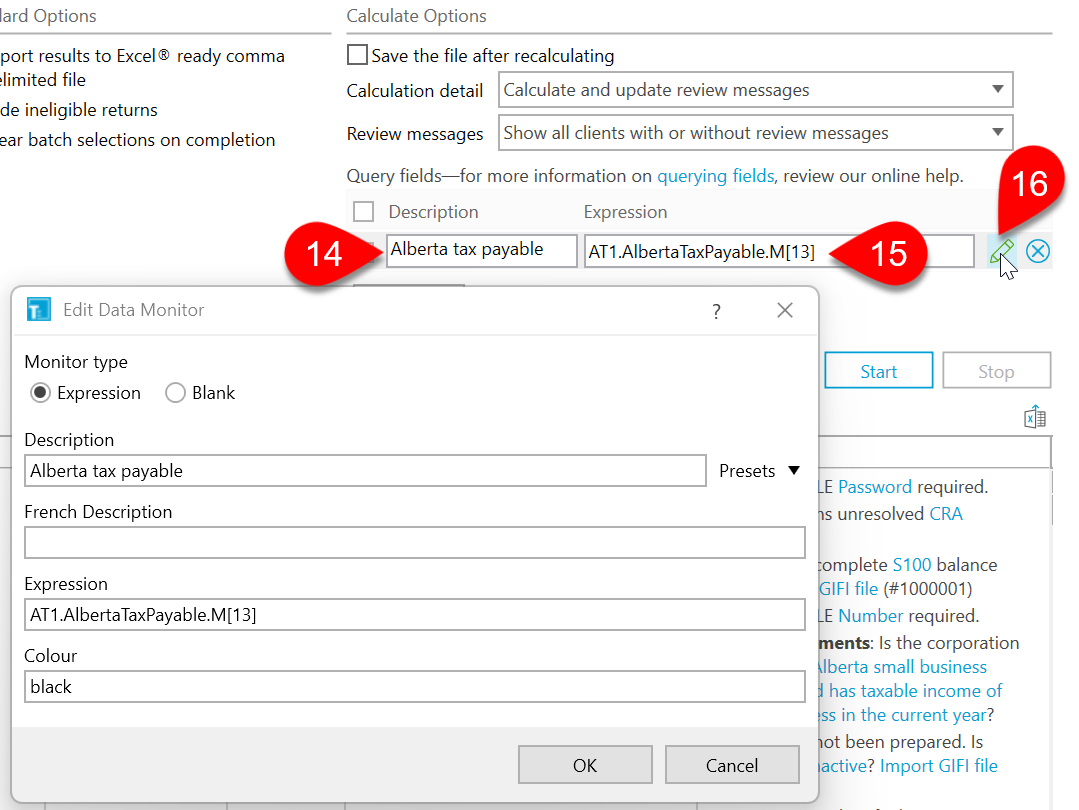Click the CRA link

click(946, 513)
